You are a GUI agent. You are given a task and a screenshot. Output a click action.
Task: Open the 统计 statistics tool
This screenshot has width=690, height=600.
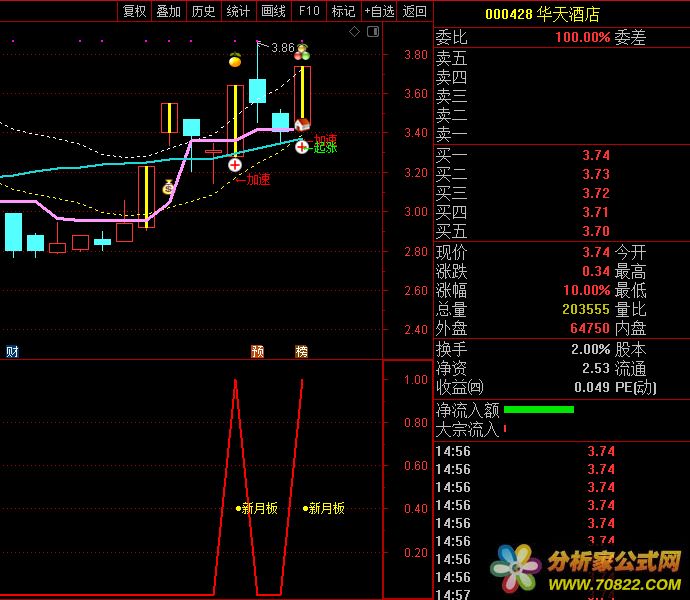pos(238,11)
